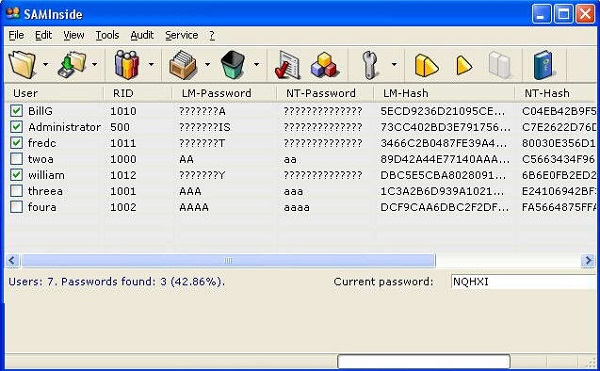The height and width of the screenshot is (371, 600).
Task: Click the scroll left arrow
Action: coord(12,261)
